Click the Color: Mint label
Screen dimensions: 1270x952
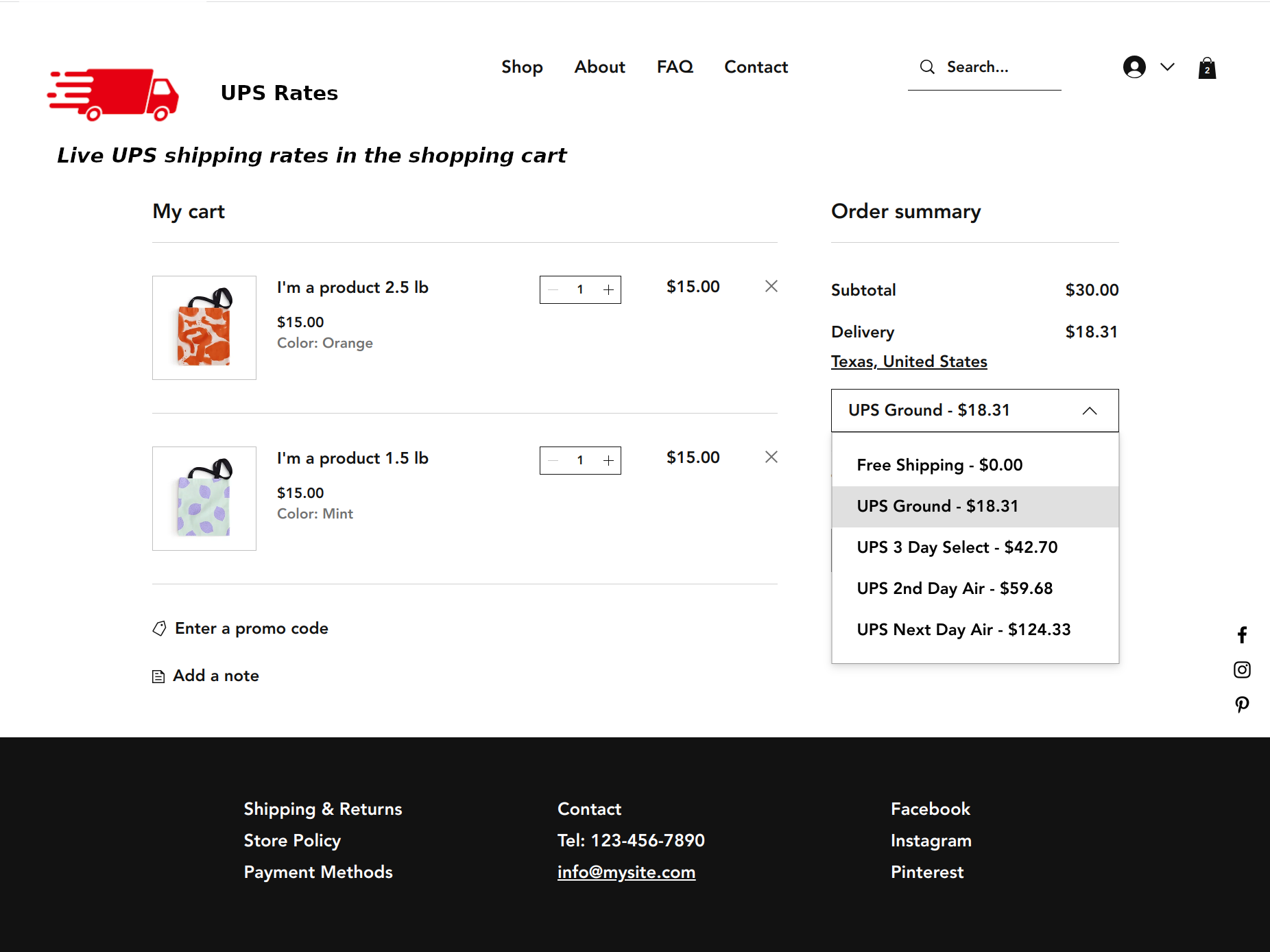click(315, 514)
